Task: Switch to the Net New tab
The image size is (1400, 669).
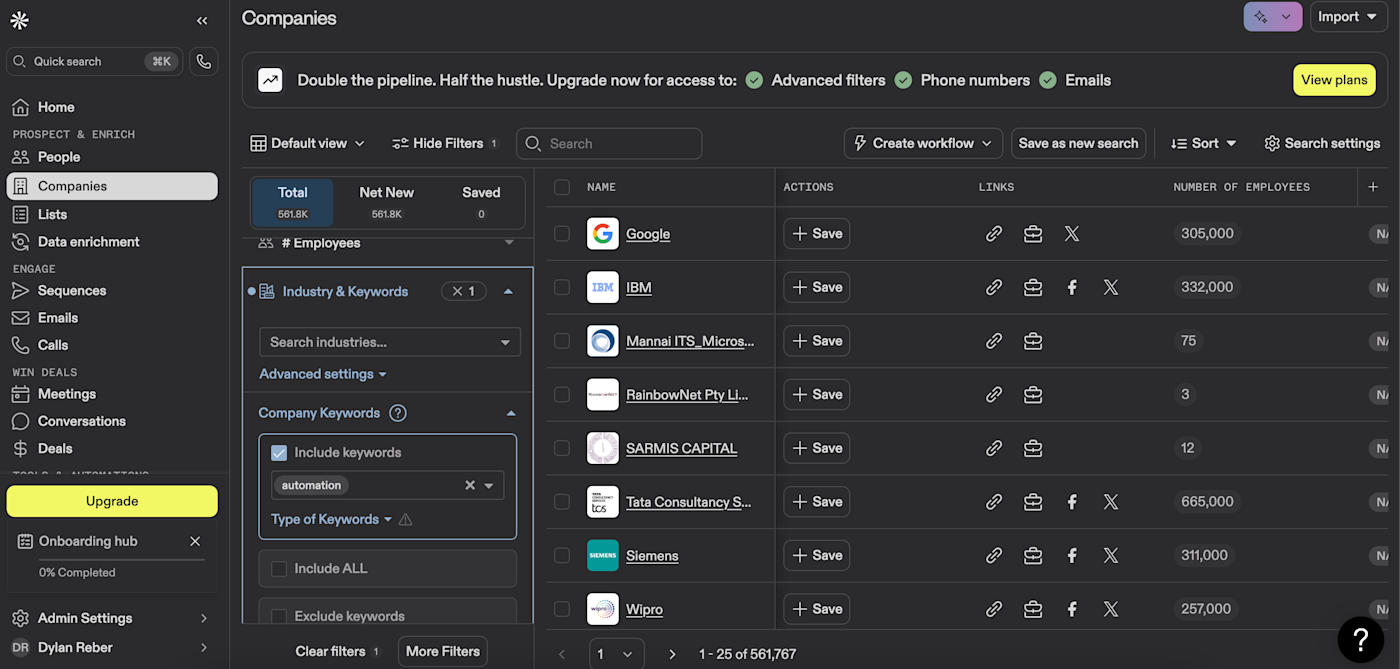Action: tap(386, 201)
